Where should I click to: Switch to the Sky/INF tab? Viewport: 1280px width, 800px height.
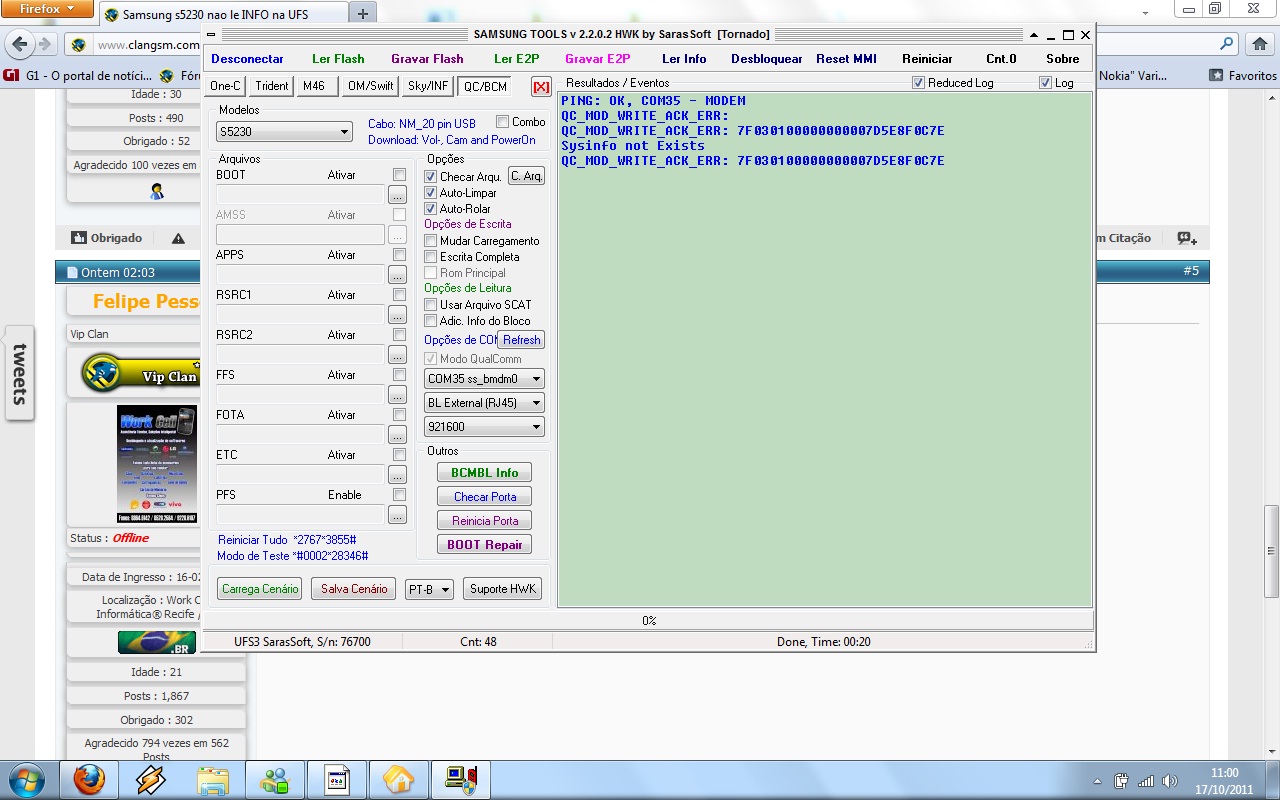(428, 86)
